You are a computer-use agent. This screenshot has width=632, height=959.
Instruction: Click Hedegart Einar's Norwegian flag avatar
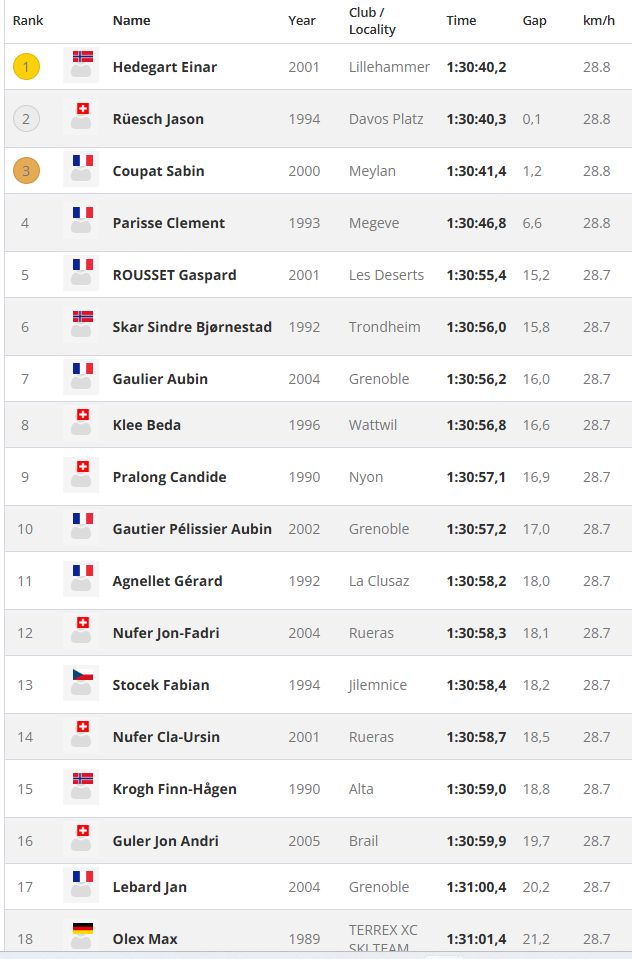point(82,65)
